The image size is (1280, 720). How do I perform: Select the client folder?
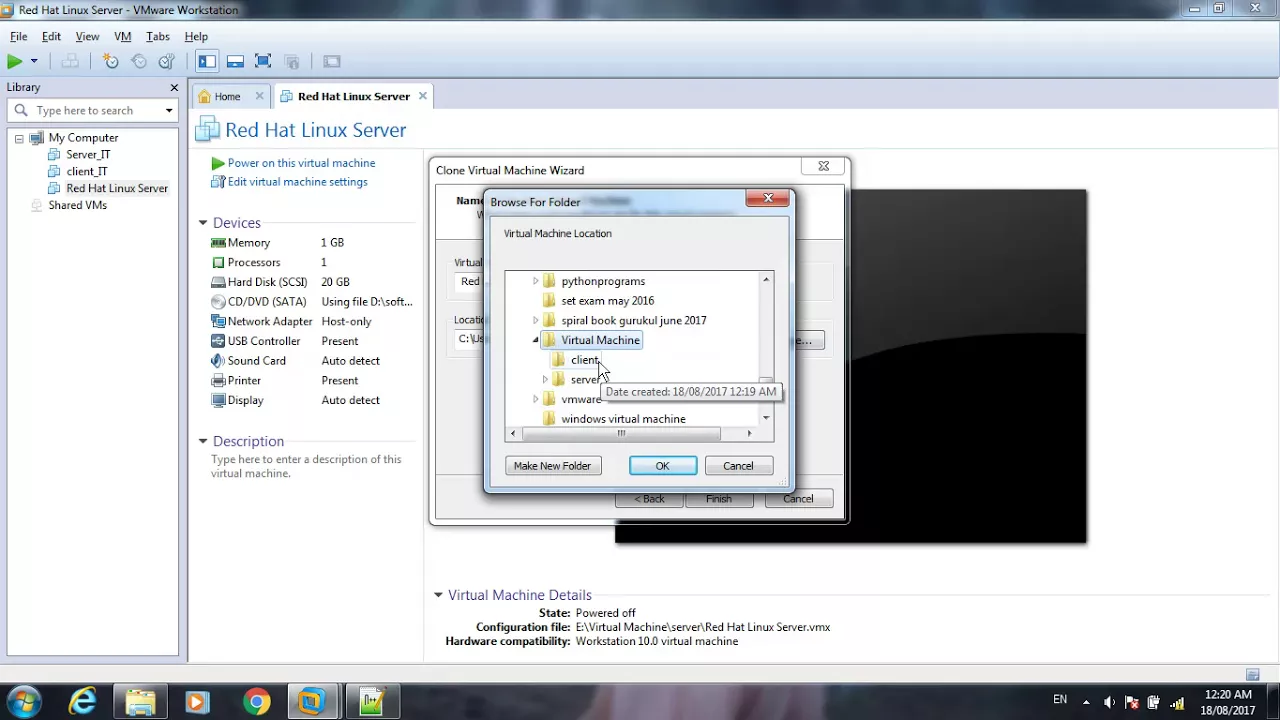pos(585,360)
